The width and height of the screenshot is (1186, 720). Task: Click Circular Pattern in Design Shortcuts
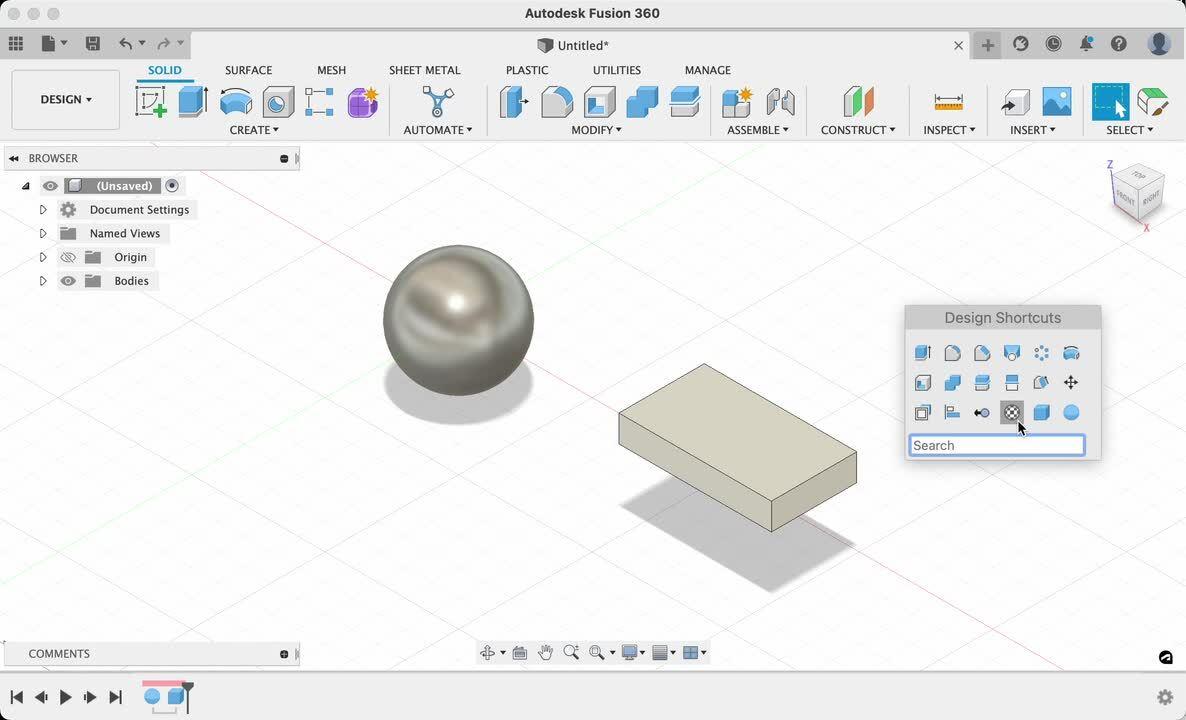point(1042,352)
